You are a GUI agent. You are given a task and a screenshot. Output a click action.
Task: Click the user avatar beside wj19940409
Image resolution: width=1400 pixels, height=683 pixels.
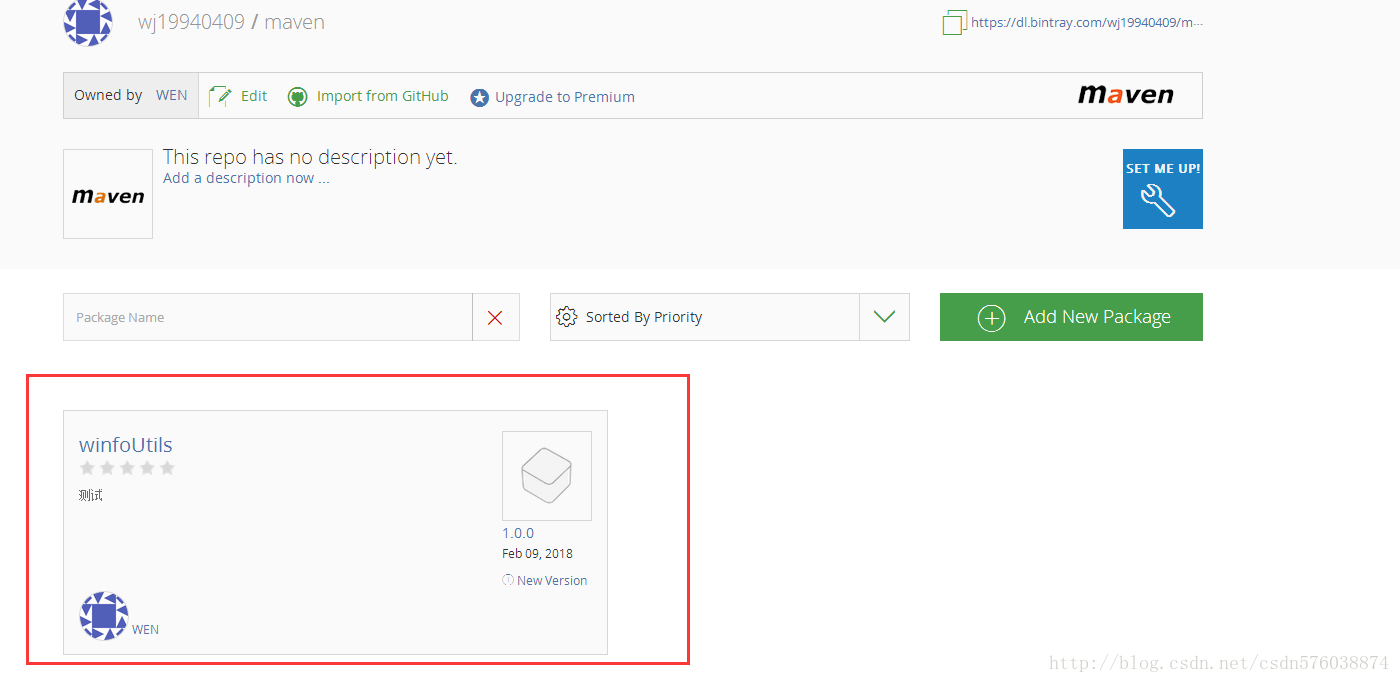(88, 22)
